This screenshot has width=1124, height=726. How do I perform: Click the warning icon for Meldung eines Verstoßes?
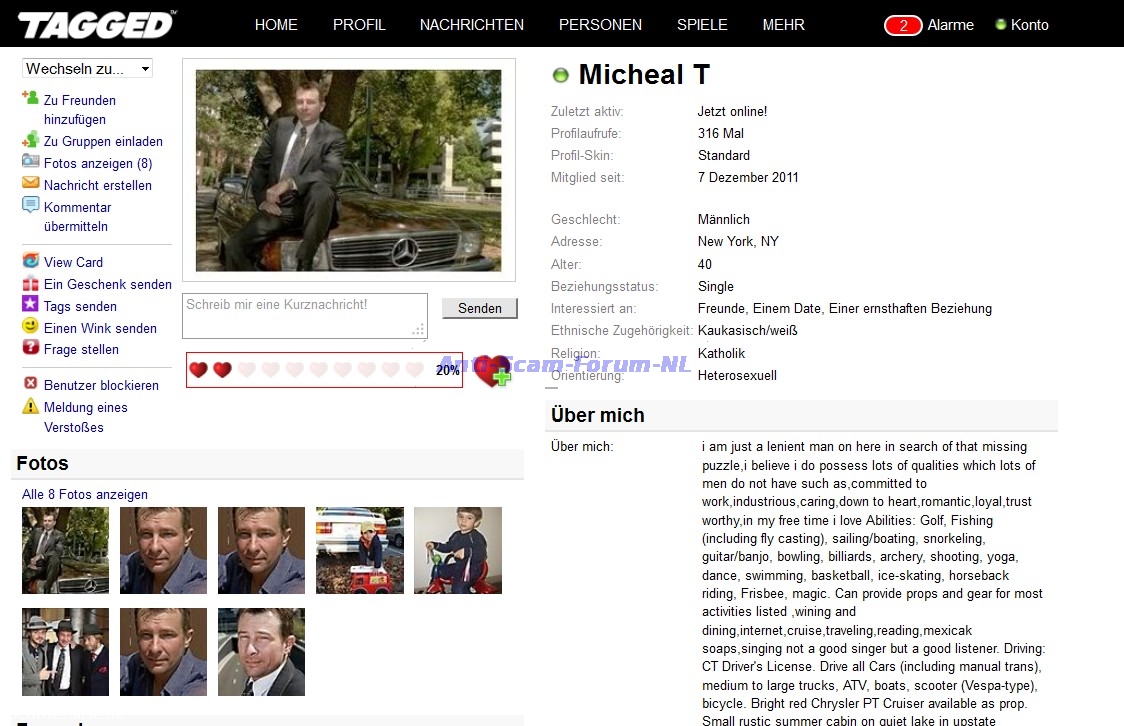point(30,406)
